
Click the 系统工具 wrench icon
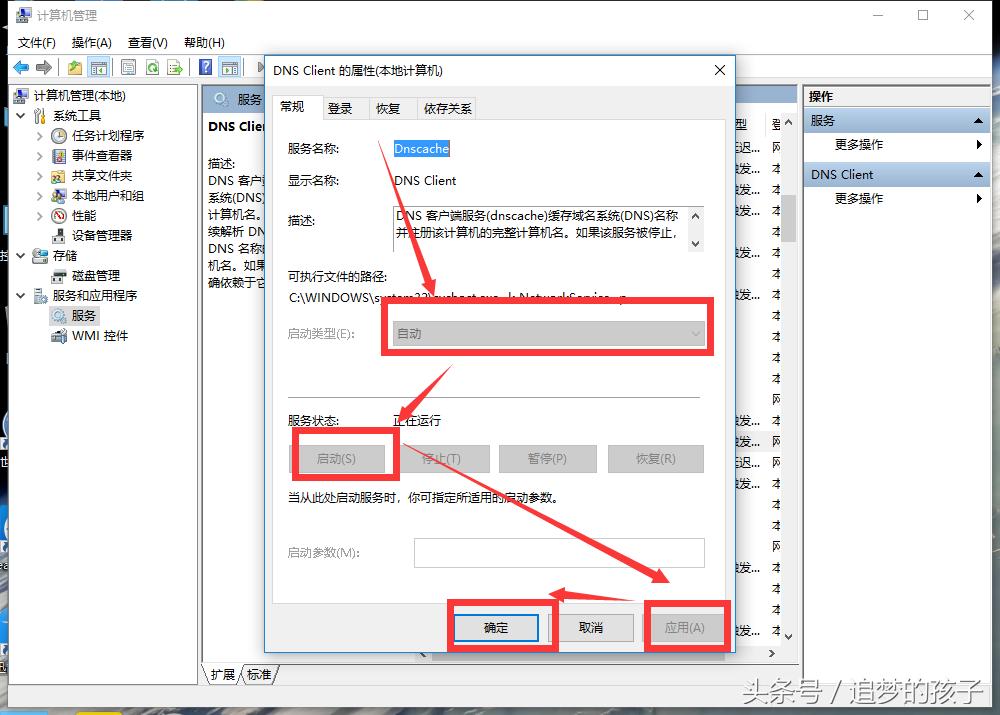point(40,115)
